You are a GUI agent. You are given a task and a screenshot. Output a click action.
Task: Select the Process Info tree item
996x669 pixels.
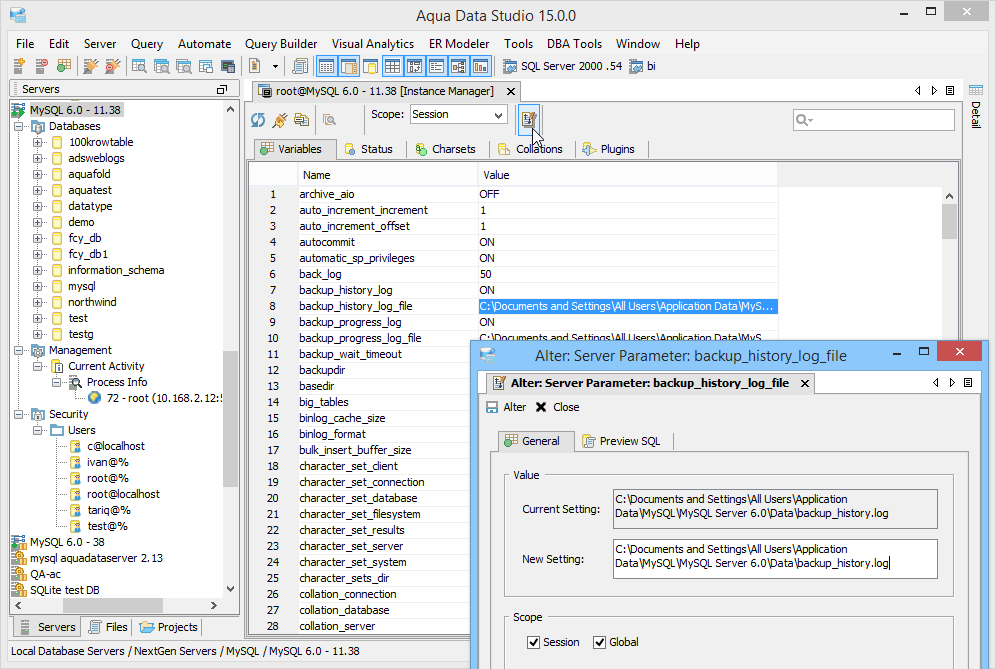pyautogui.click(x=117, y=382)
